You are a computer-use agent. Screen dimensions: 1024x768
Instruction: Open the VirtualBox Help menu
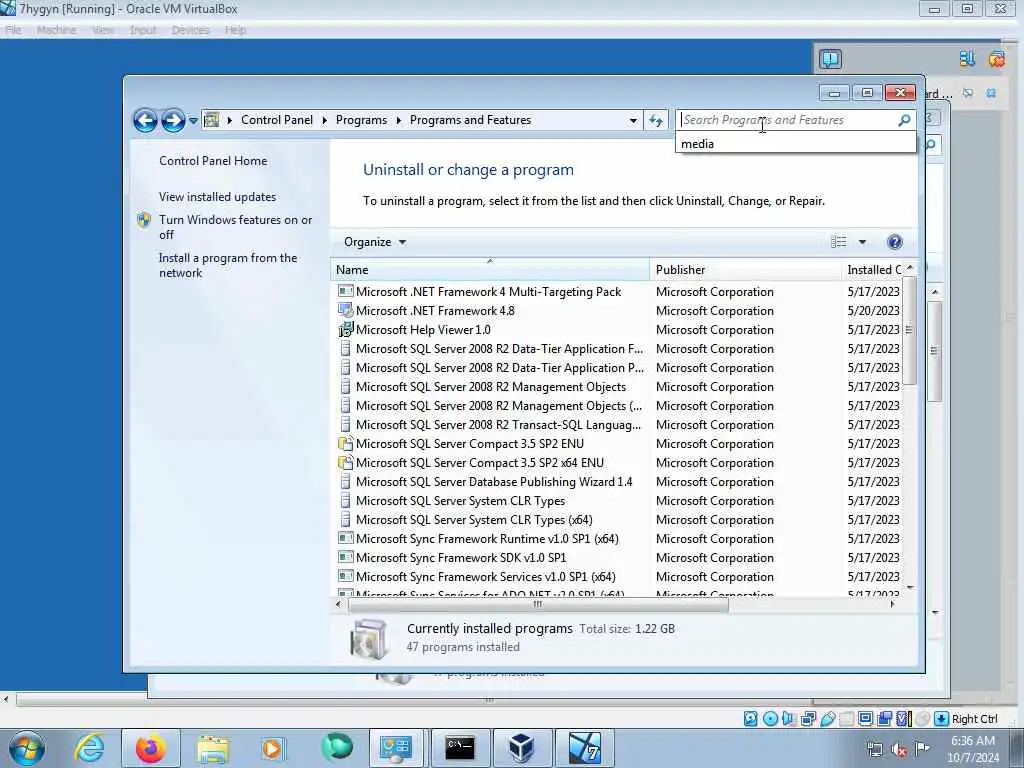[235, 30]
